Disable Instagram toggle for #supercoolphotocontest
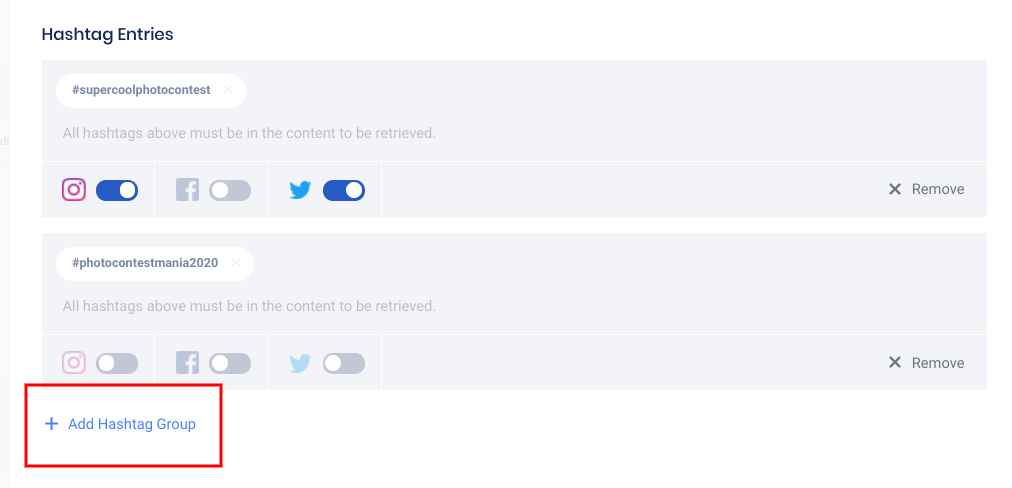This screenshot has width=1012, height=488. pyautogui.click(x=117, y=190)
